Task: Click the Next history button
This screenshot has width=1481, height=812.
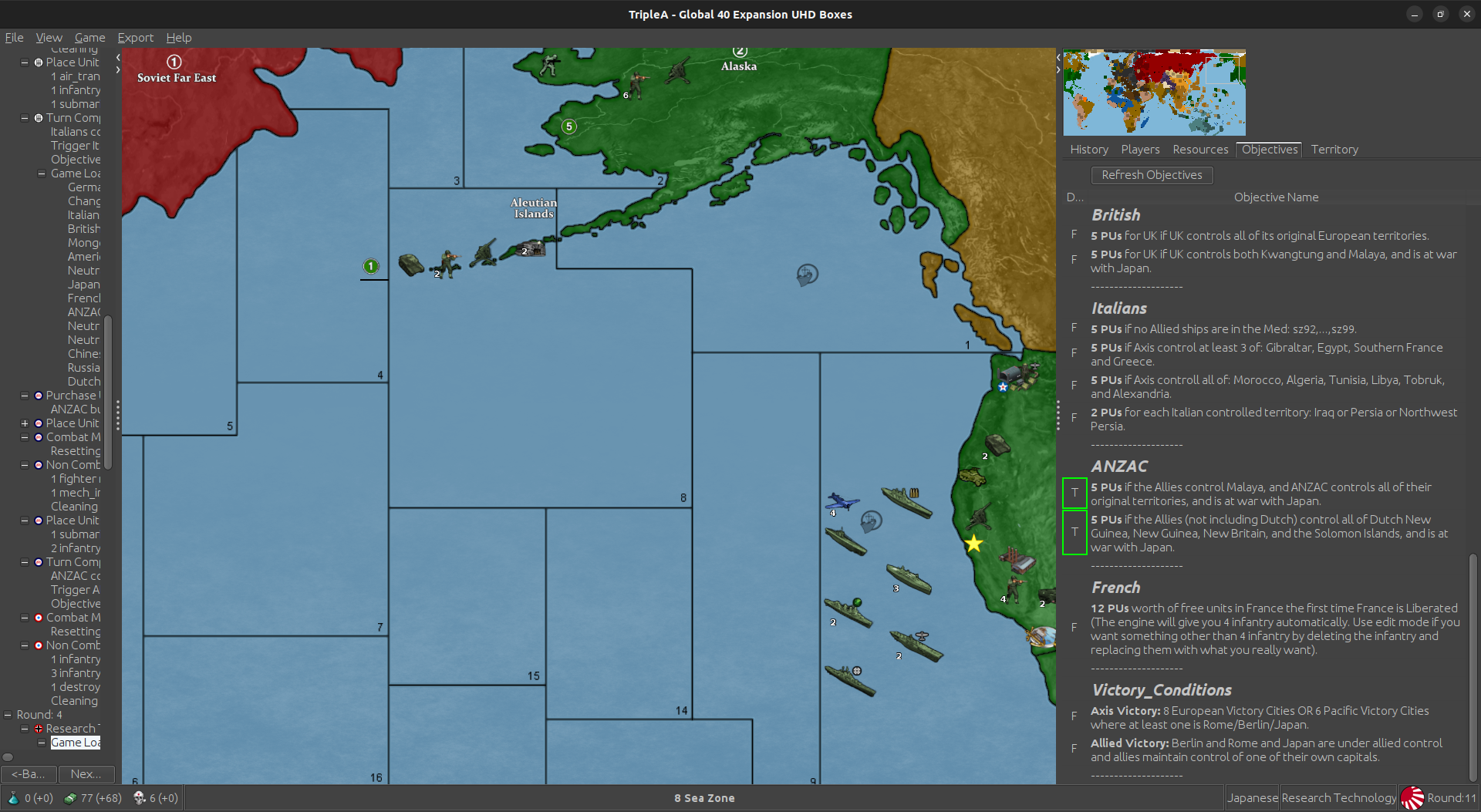Action: (86, 774)
